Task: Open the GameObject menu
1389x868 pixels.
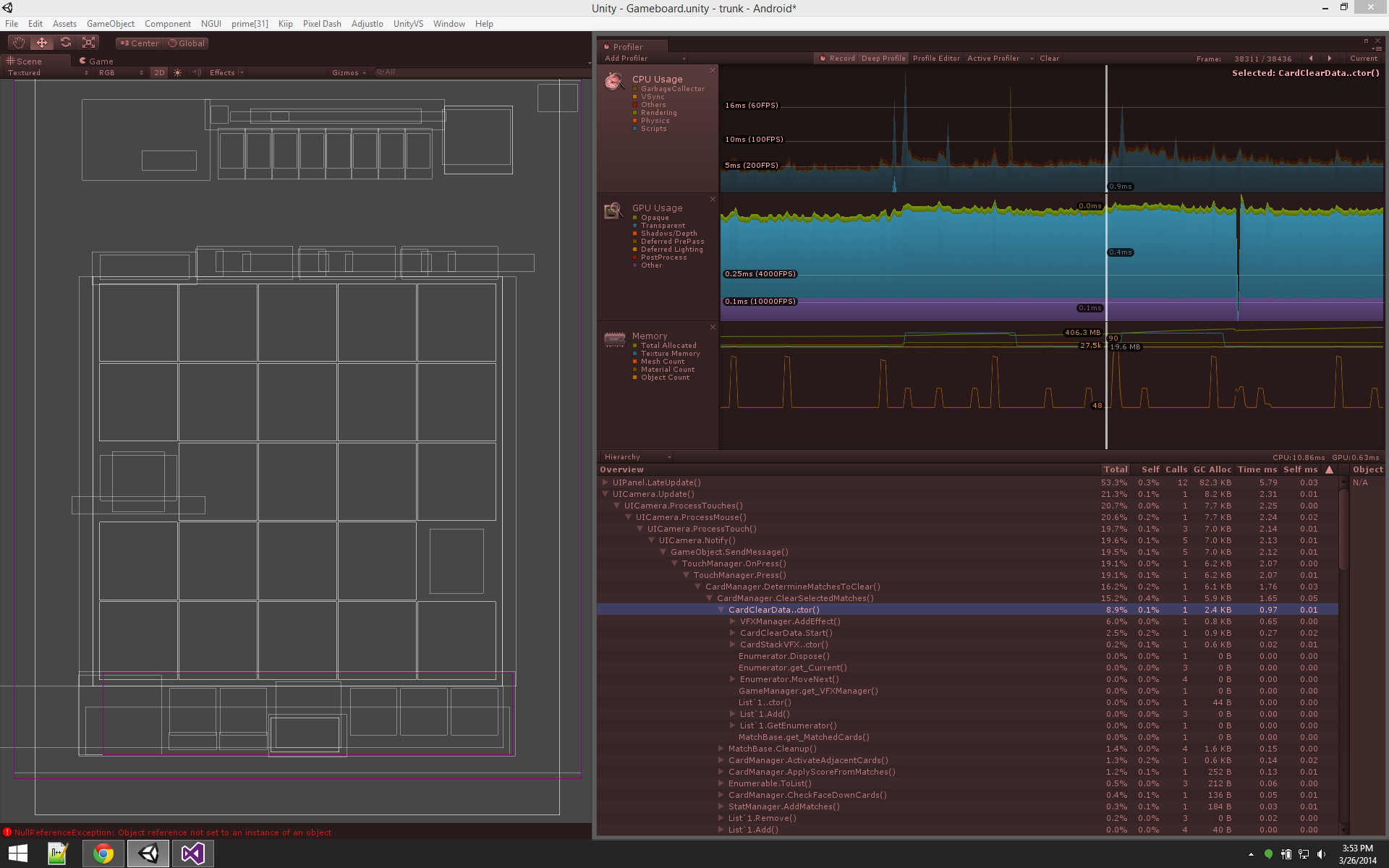Action: pos(110,24)
